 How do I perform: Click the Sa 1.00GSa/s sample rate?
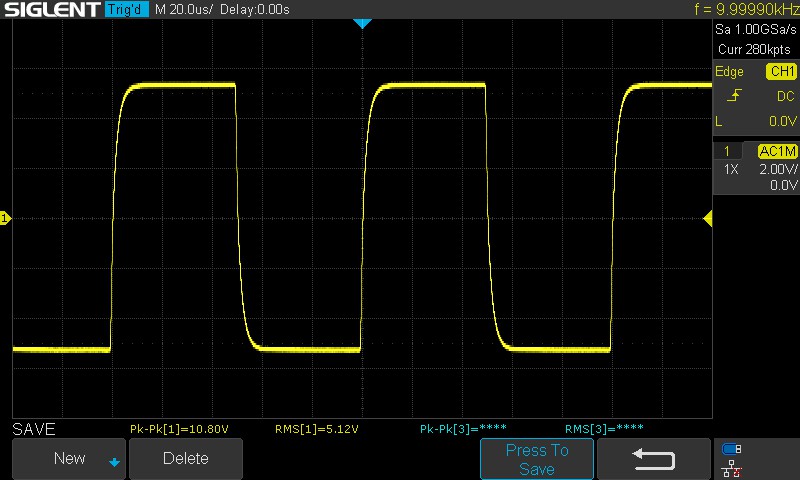(x=756, y=29)
